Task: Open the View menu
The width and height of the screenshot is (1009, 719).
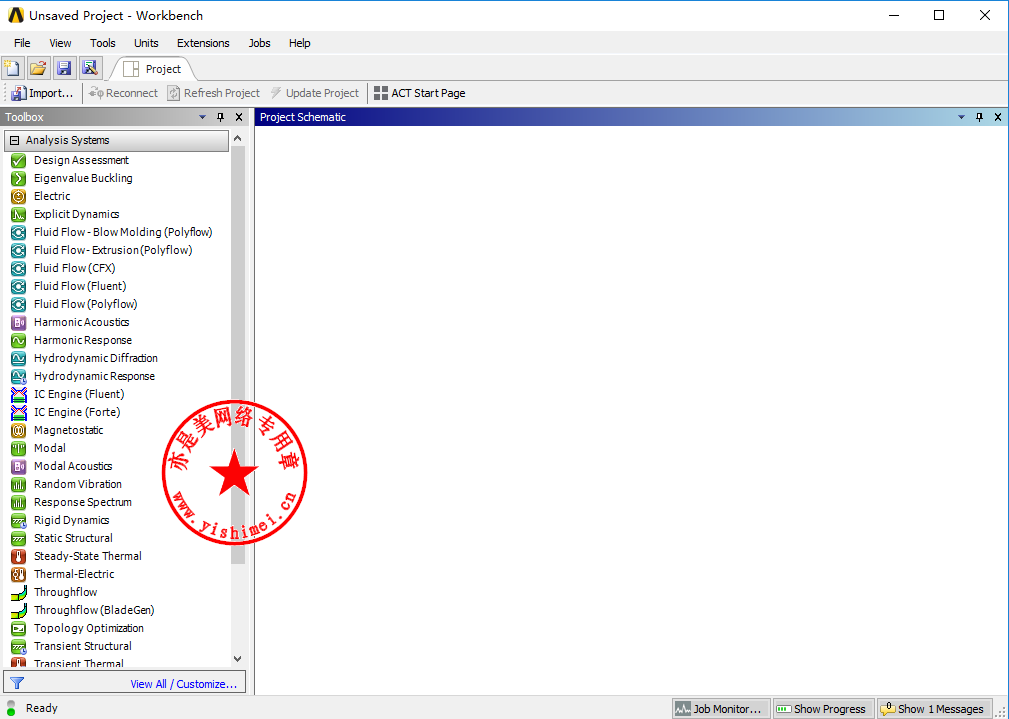Action: (x=60, y=43)
